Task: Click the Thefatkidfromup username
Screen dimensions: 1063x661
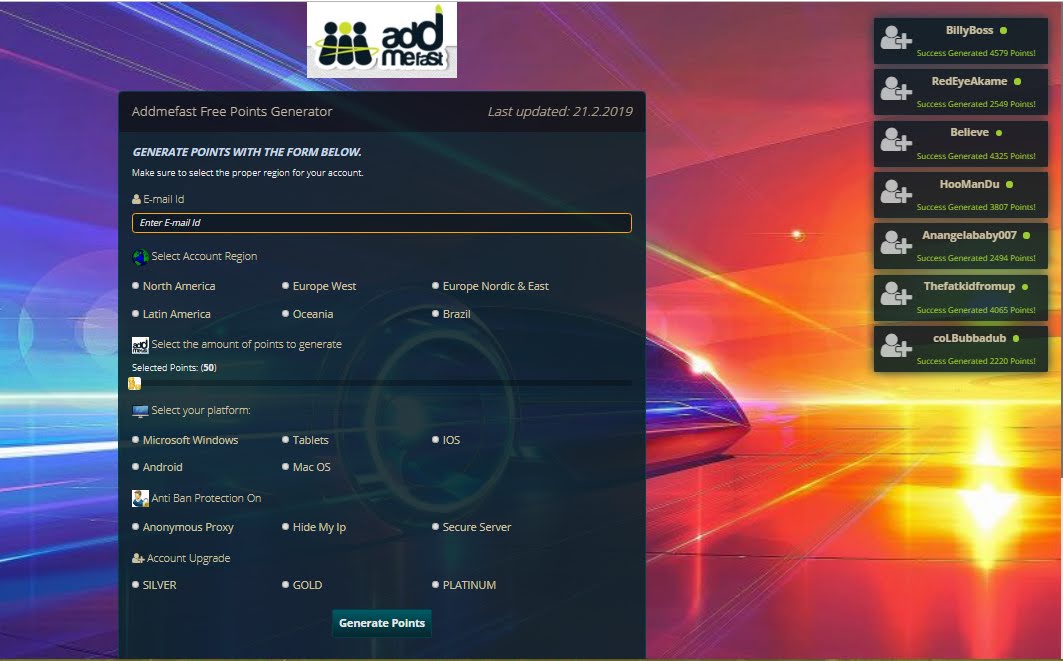Action: pos(969,286)
